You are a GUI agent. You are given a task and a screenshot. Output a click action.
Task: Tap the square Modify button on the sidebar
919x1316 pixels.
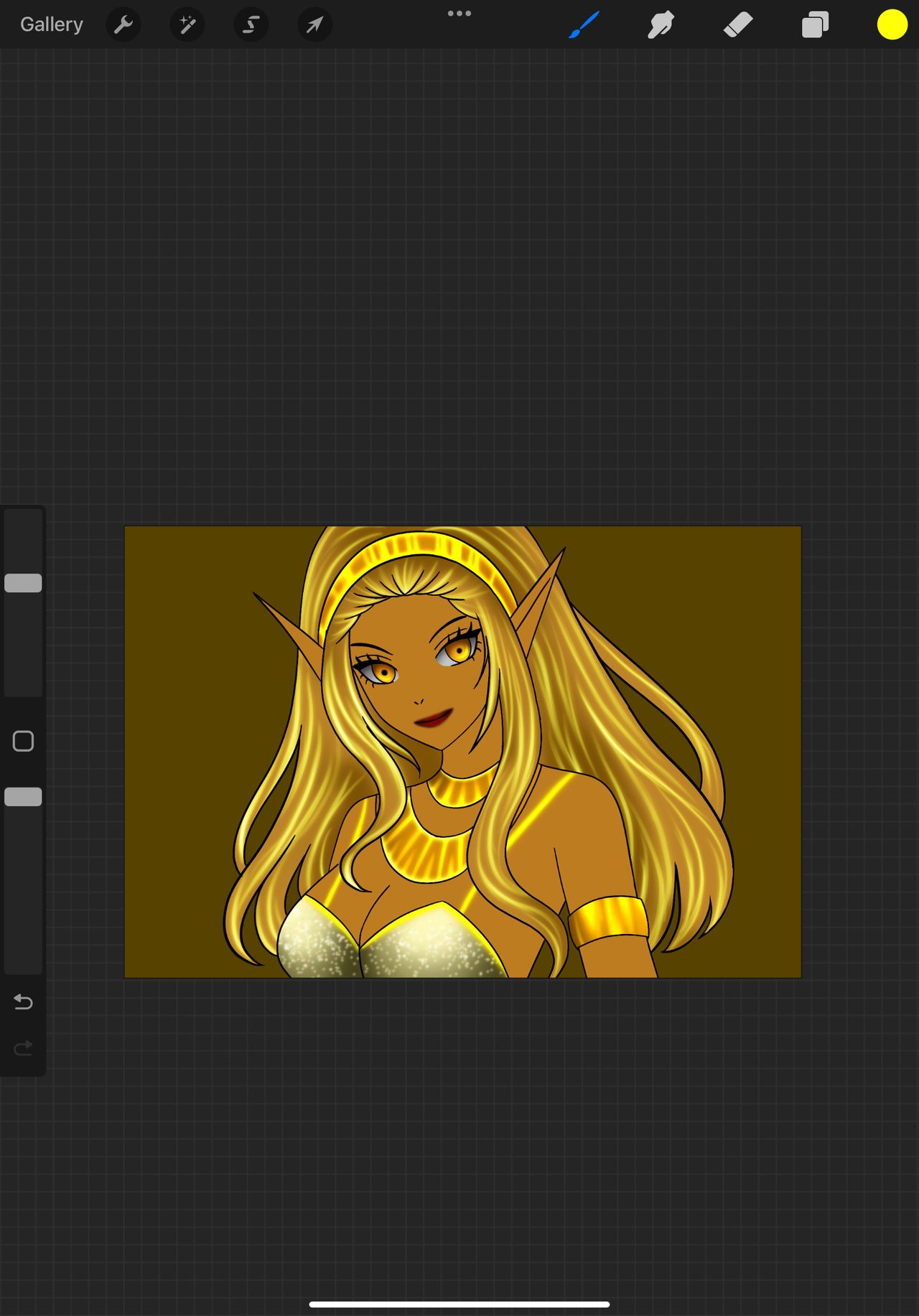pos(23,741)
